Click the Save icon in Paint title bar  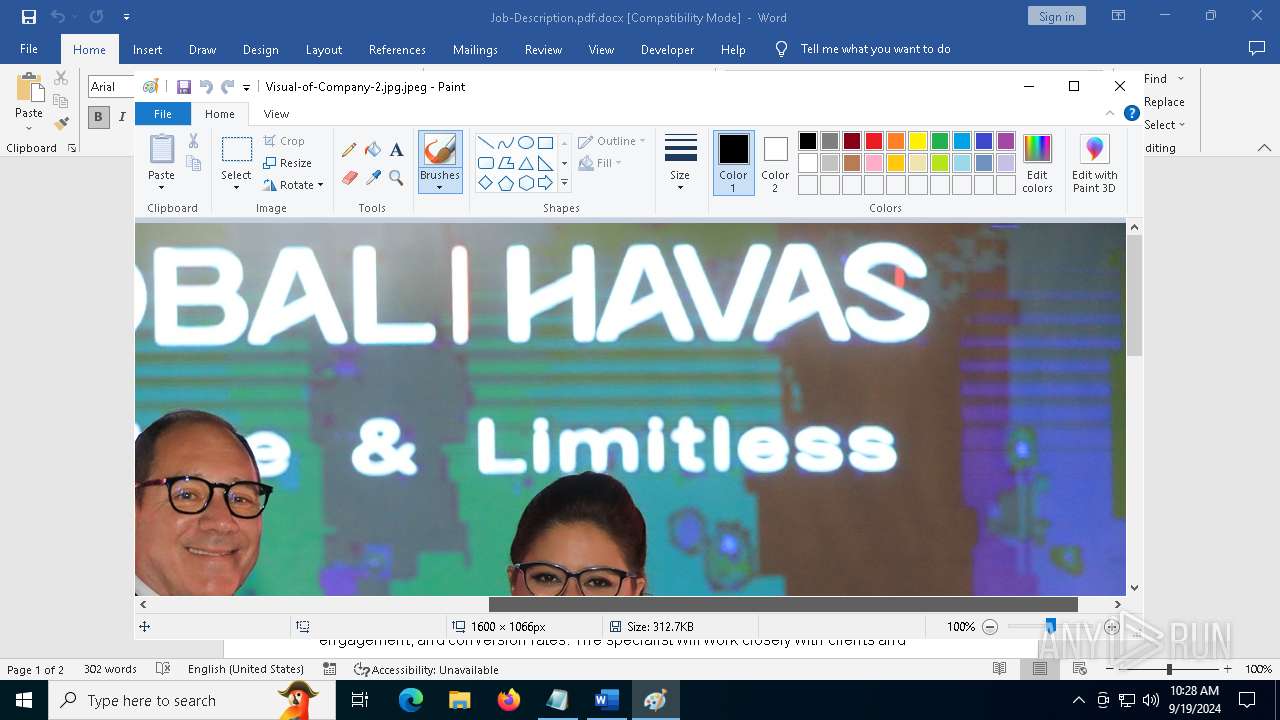184,87
